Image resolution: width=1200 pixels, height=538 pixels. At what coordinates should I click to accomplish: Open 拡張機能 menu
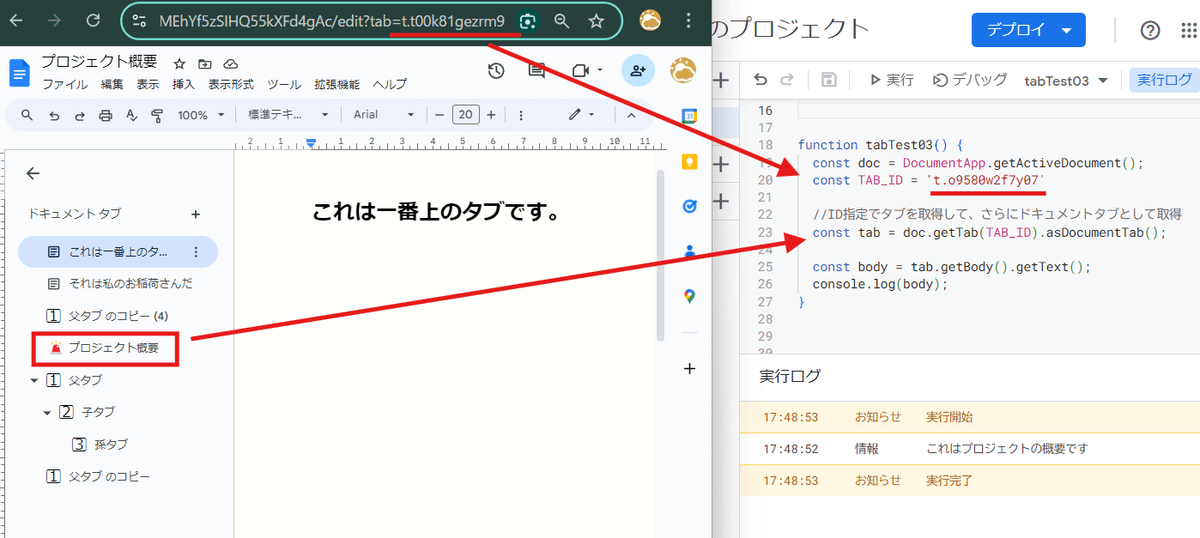(x=337, y=84)
